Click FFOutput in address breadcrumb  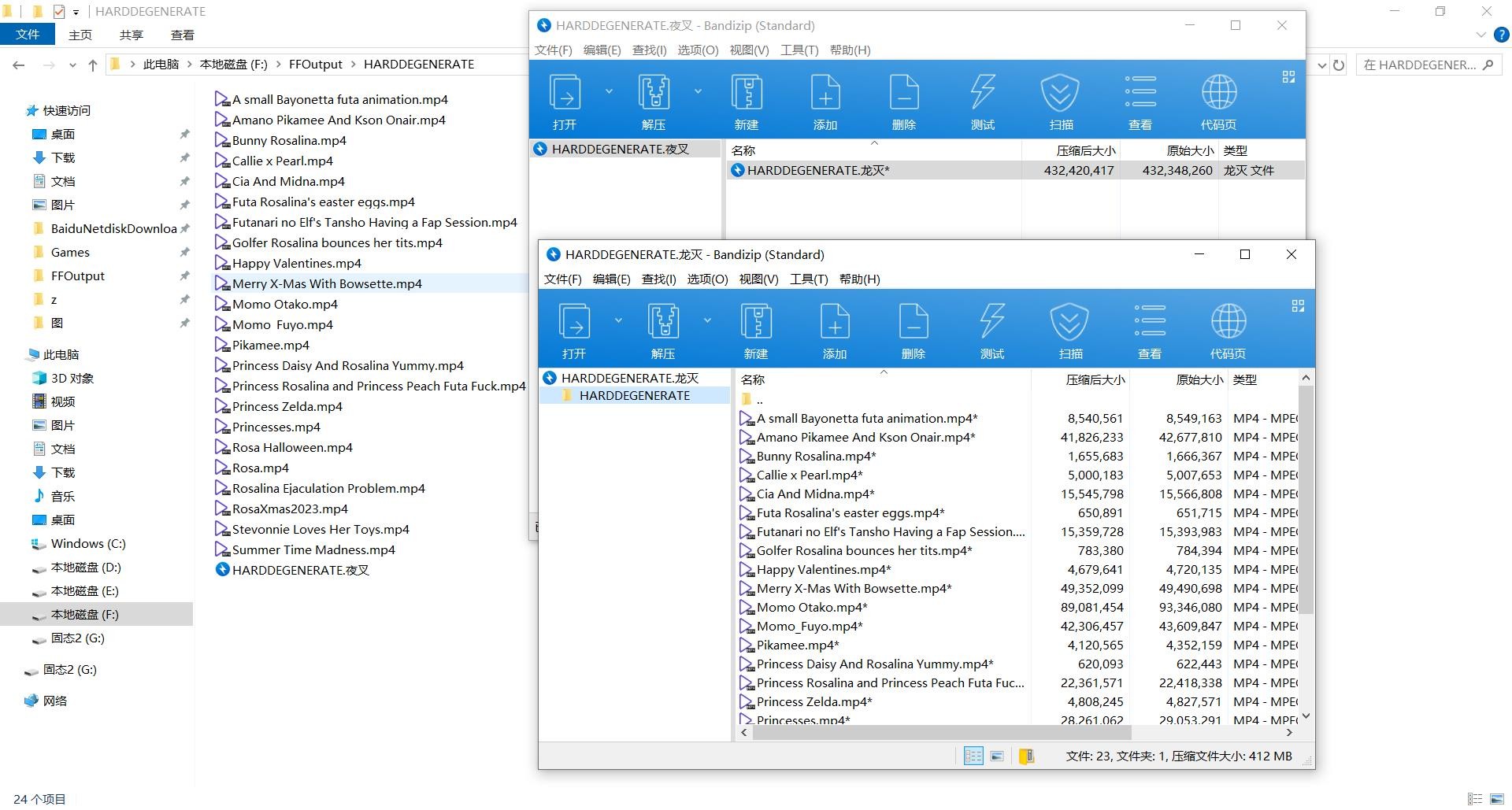pos(316,65)
